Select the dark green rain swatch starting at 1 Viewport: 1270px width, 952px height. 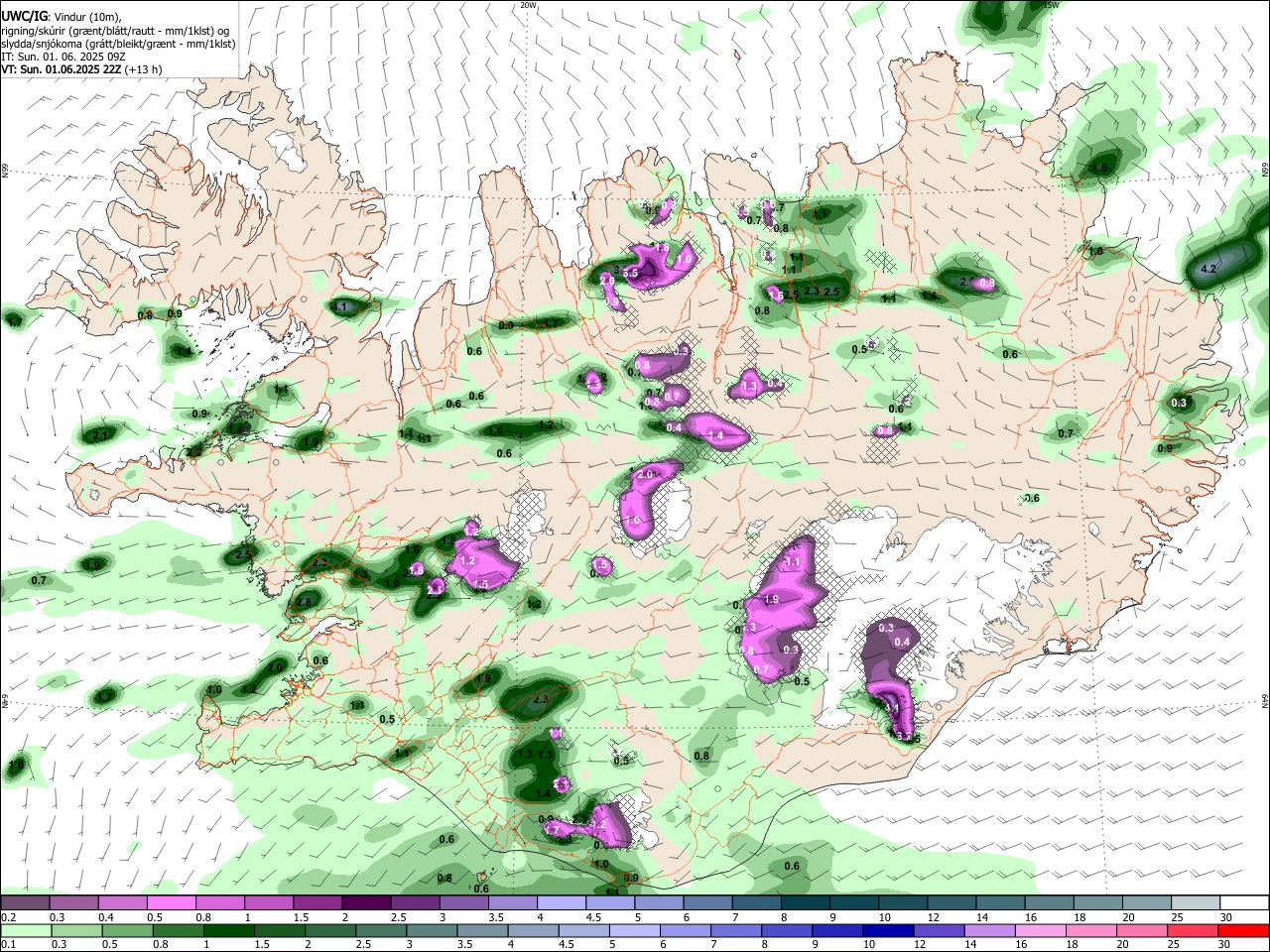click(229, 931)
